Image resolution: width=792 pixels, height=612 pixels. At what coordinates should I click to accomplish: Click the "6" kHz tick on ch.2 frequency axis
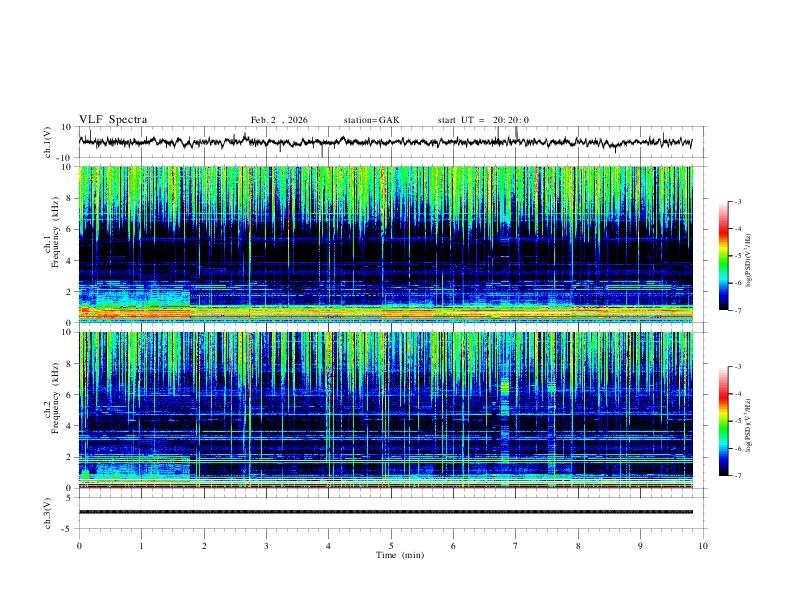pyautogui.click(x=69, y=395)
